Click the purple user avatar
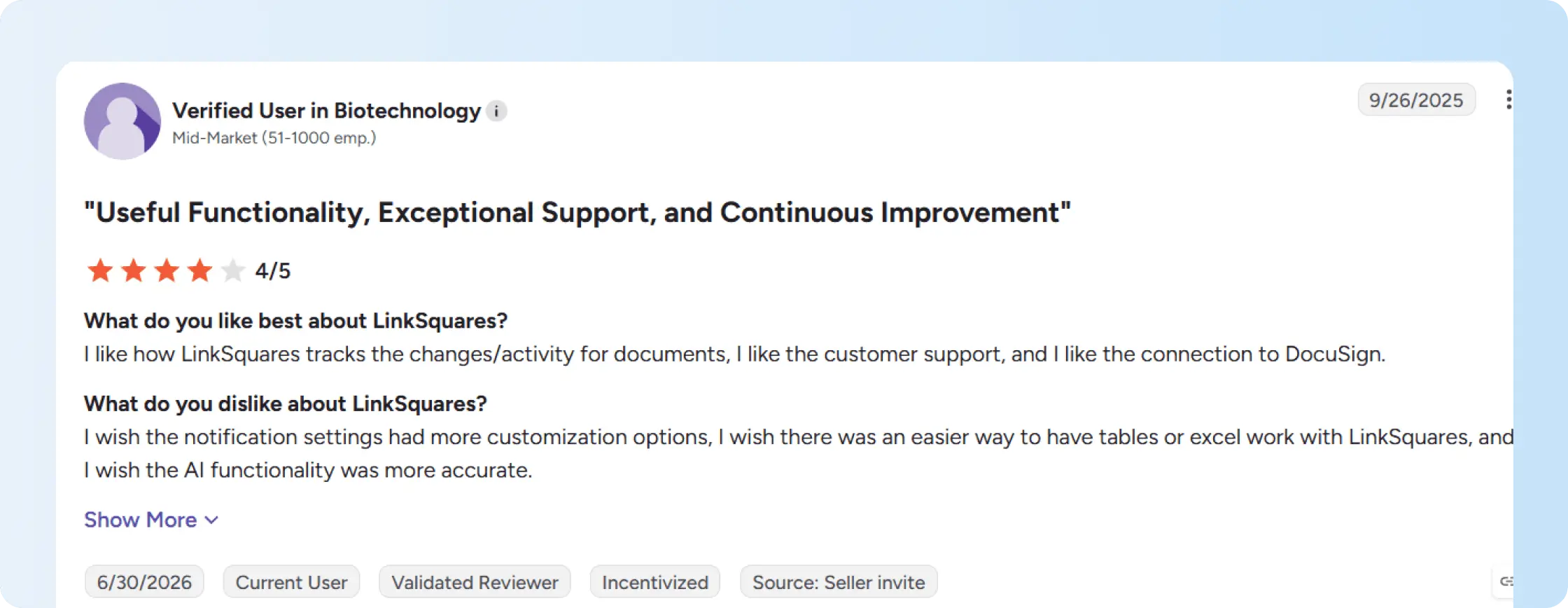 coord(122,121)
